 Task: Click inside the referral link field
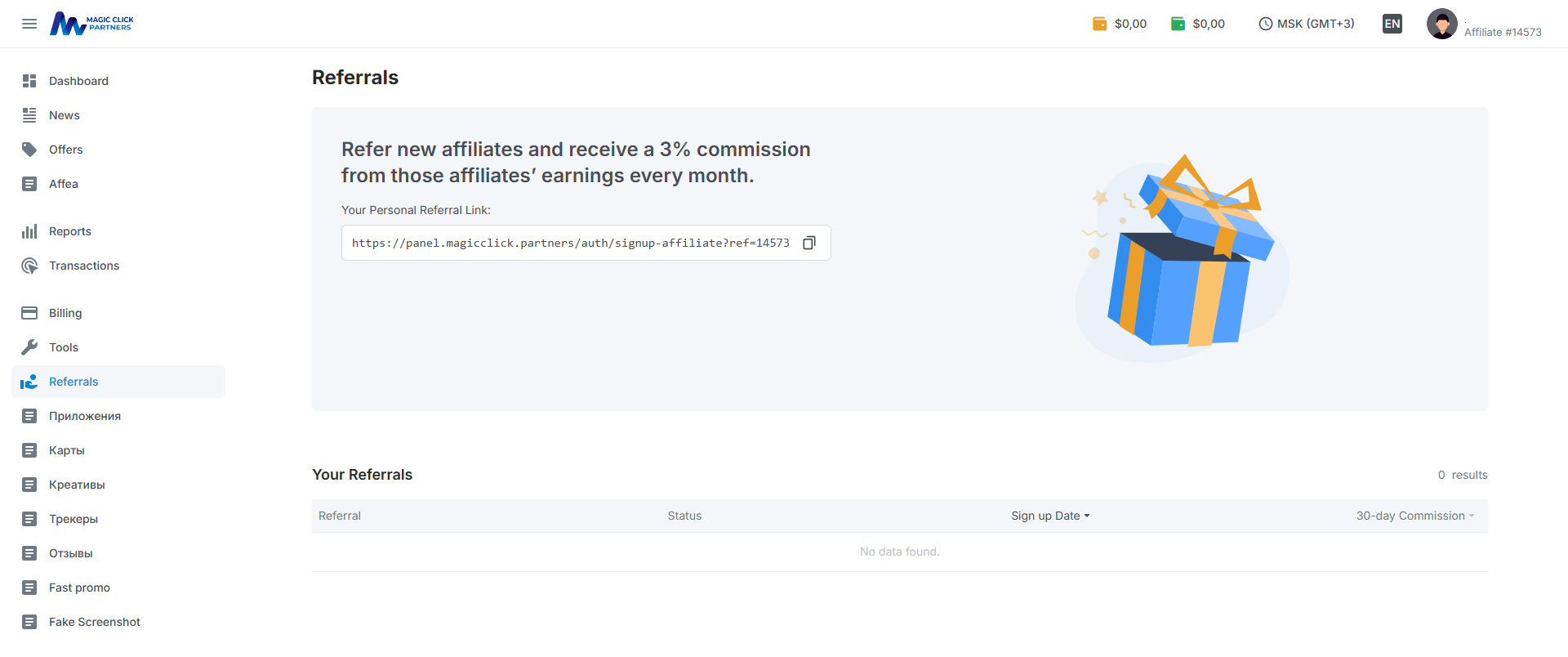point(570,243)
